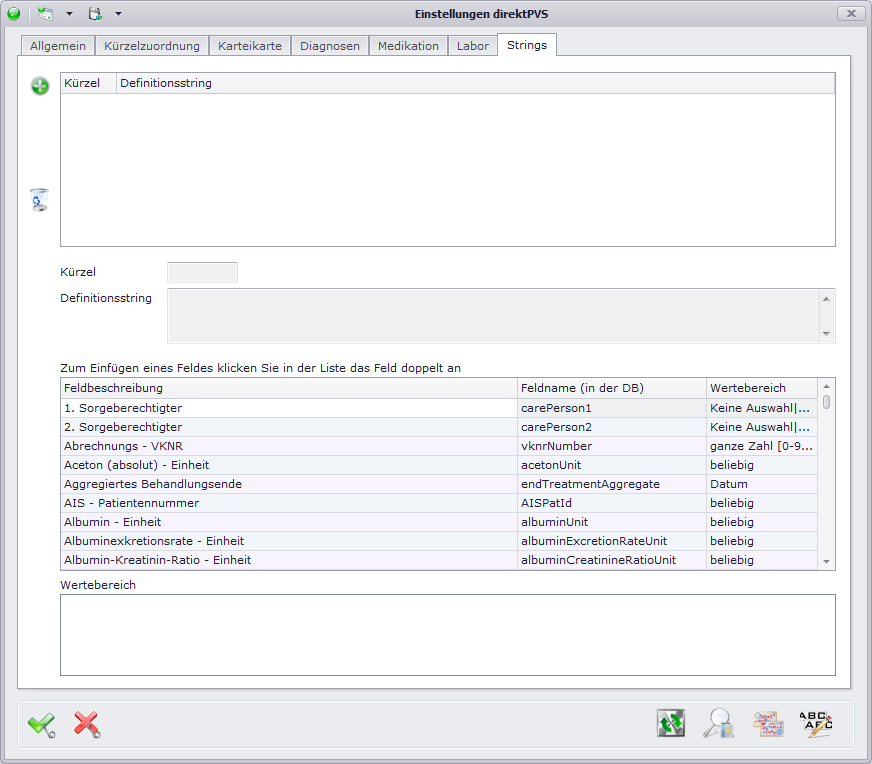
Task: Select row 'Albumin-Kreatinin-Ratio - Einheit'
Action: point(439,560)
